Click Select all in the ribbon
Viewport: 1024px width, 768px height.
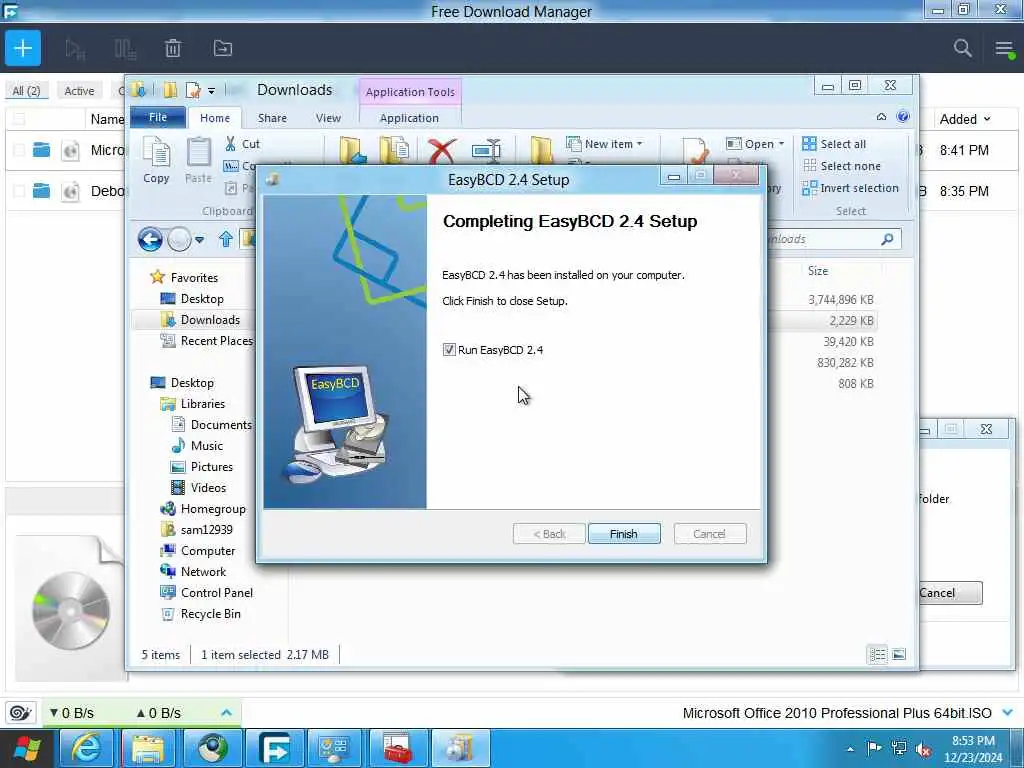coord(834,144)
